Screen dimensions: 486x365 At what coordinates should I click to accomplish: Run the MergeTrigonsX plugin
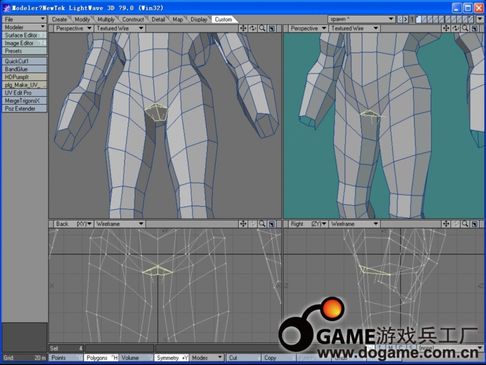[x=24, y=101]
